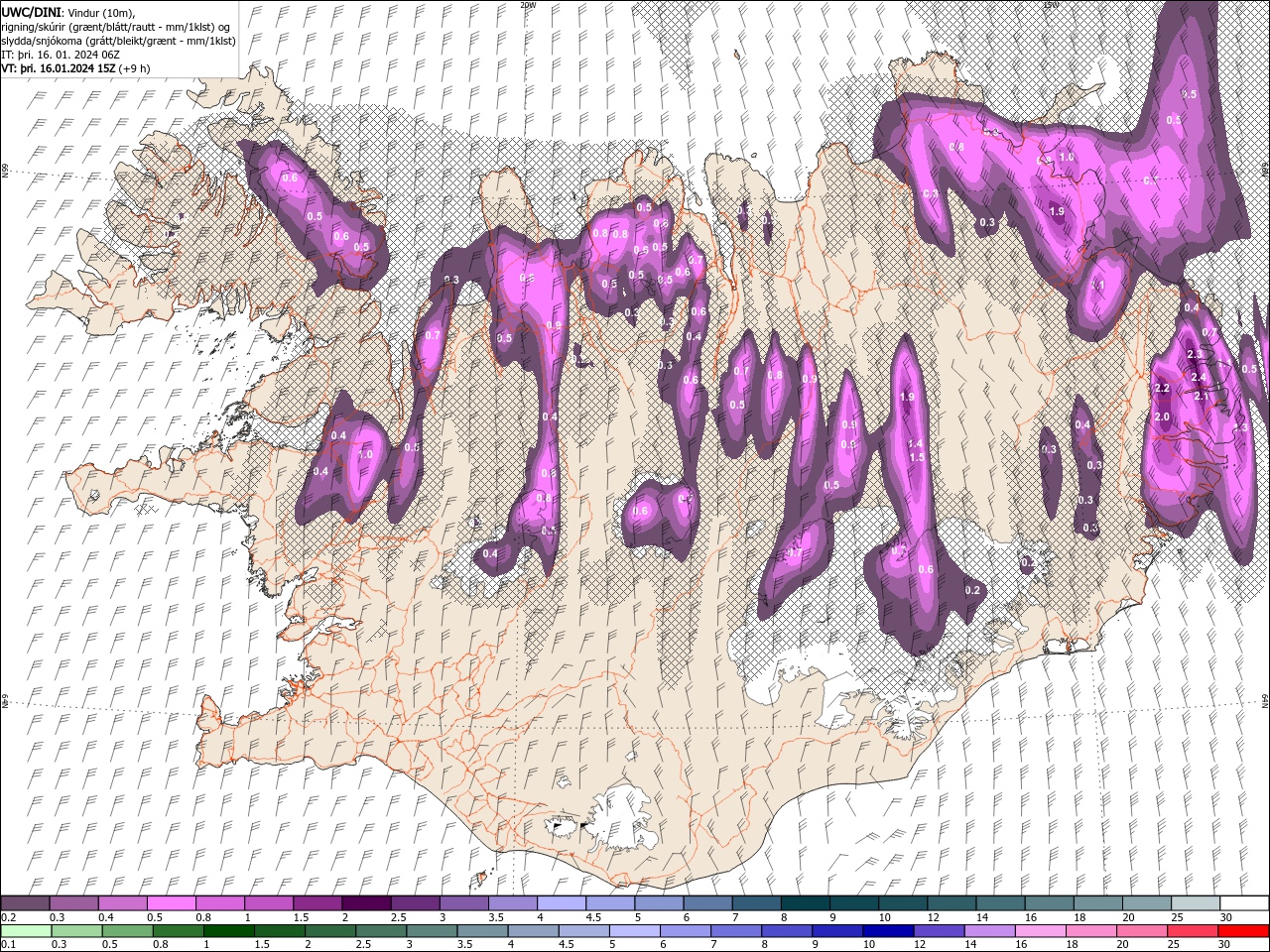Image resolution: width=1270 pixels, height=952 pixels.
Task: Choose the pale lavender snow swatch starting at 4
Action: [562, 903]
